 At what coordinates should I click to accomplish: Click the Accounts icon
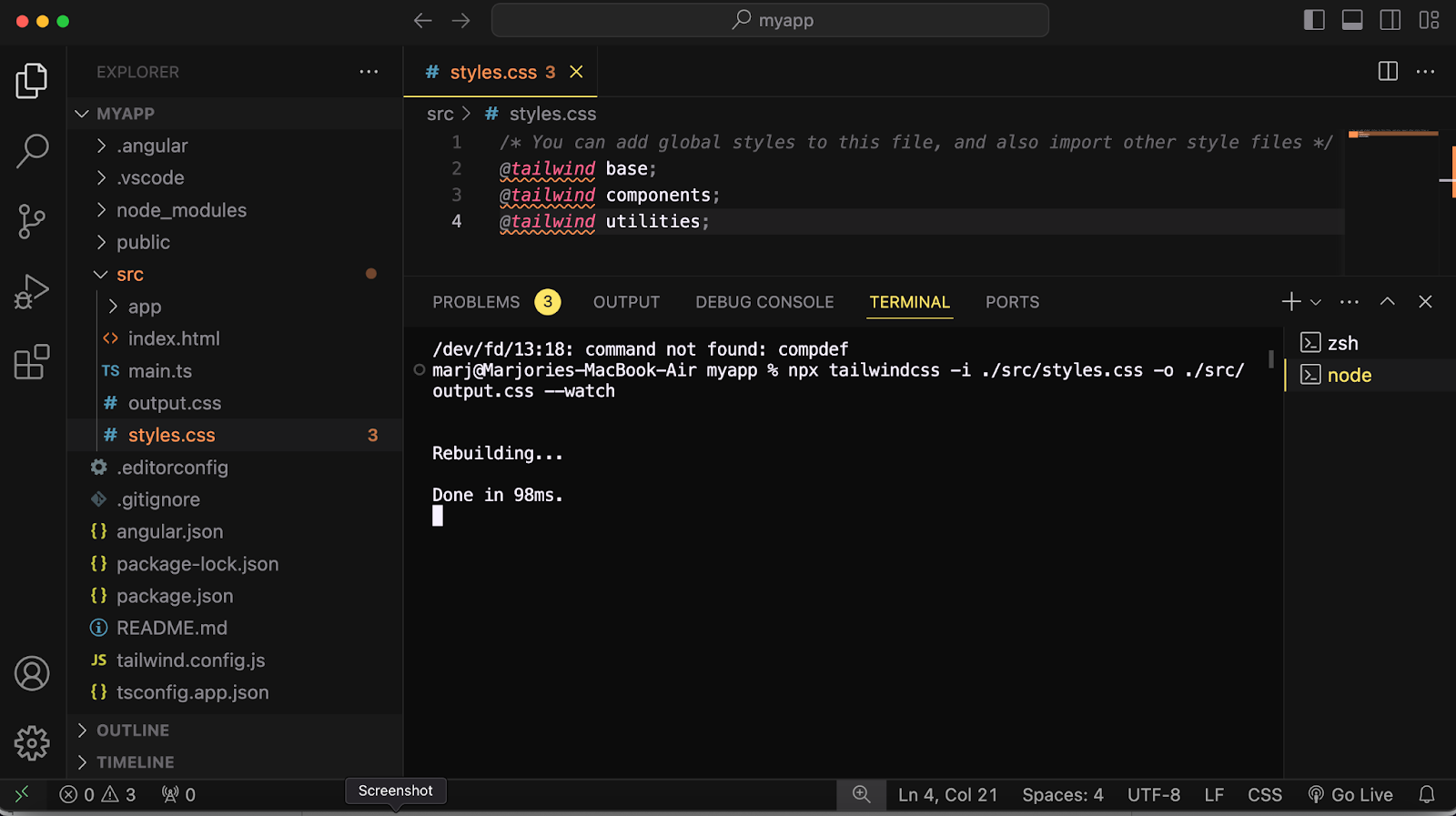click(32, 673)
